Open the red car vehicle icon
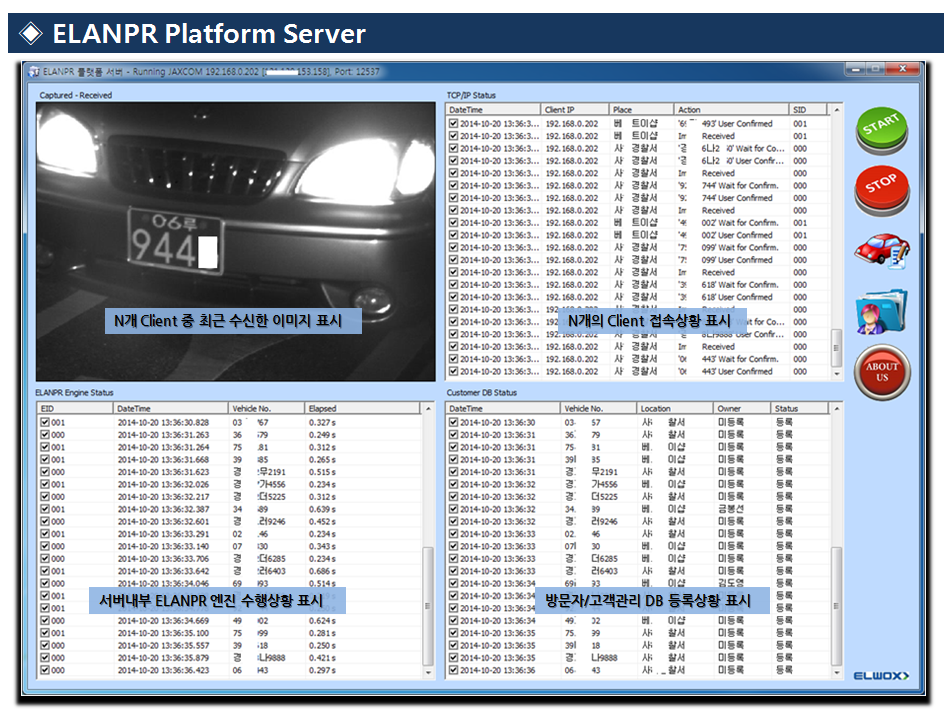 coord(881,250)
